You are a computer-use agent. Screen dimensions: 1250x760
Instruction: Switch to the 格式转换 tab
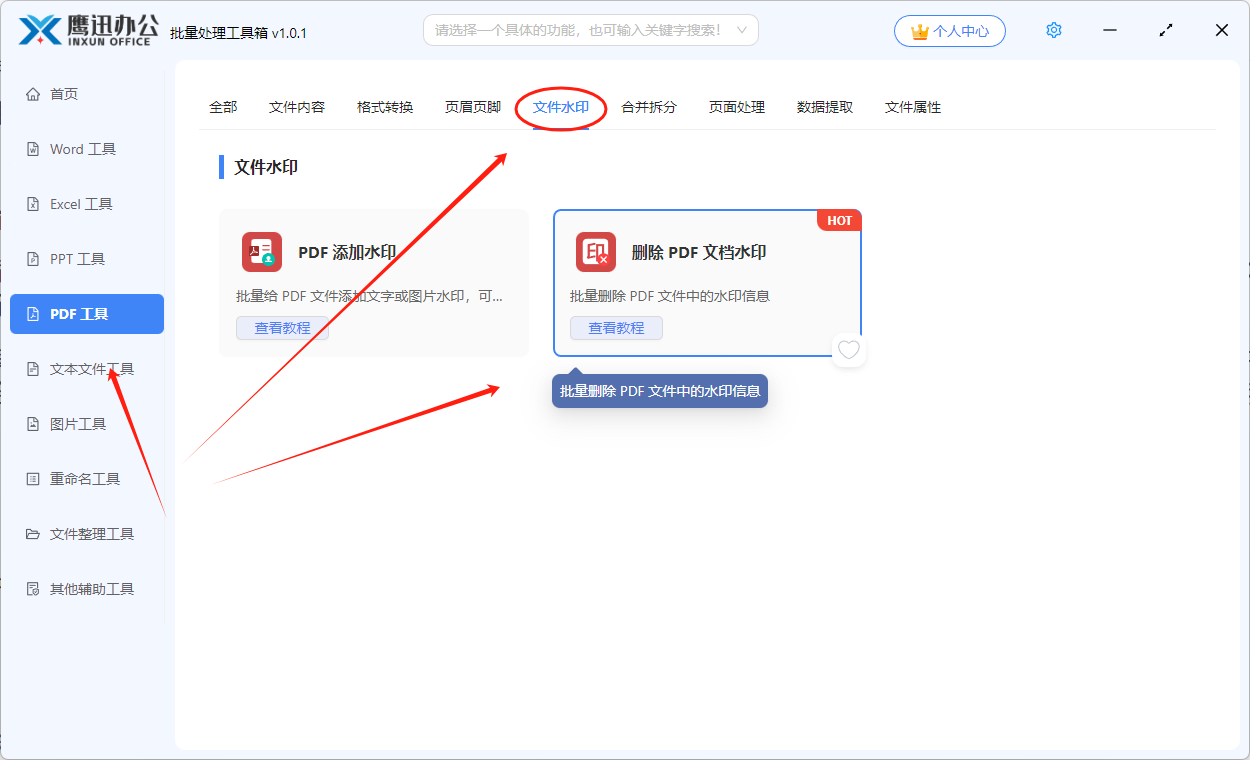tap(385, 107)
